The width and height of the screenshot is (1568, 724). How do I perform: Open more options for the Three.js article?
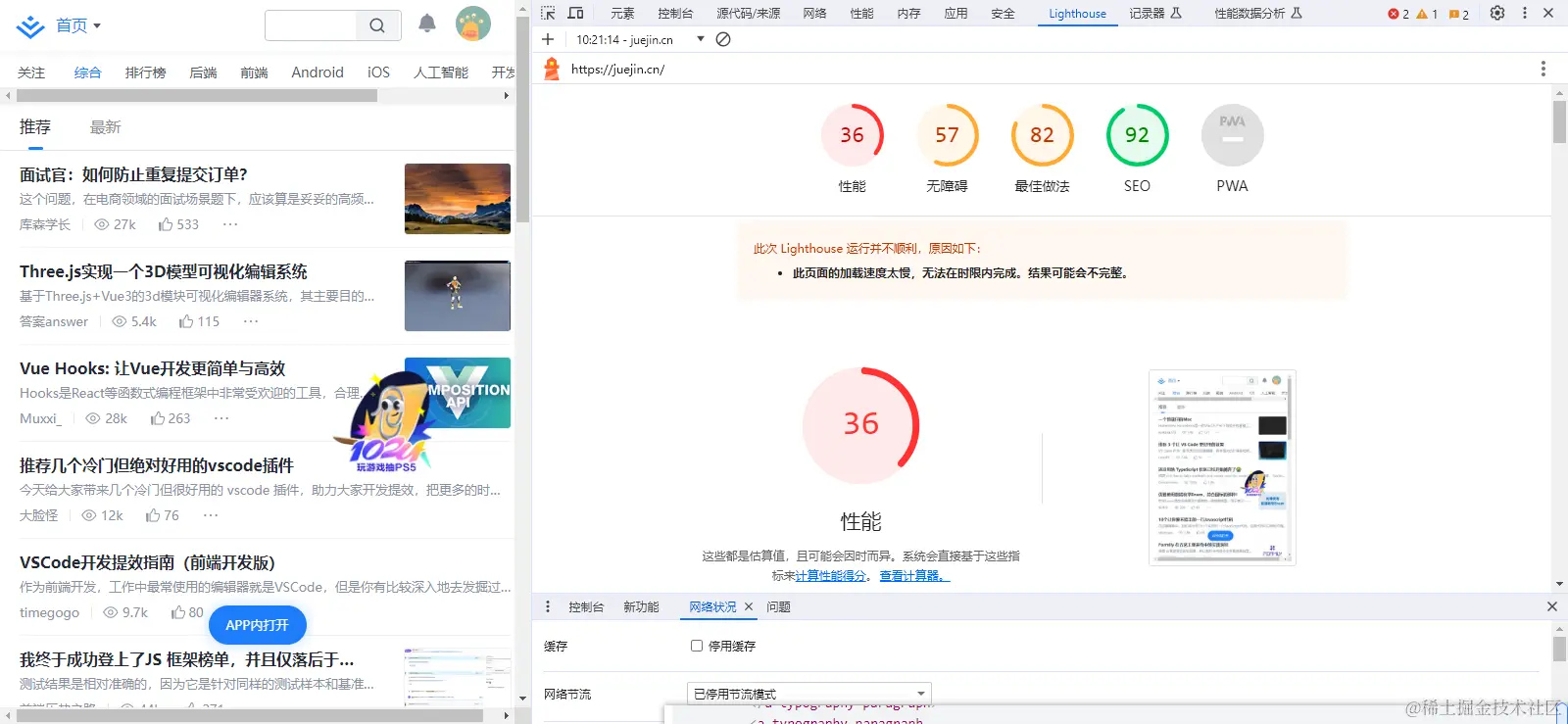pos(251,321)
